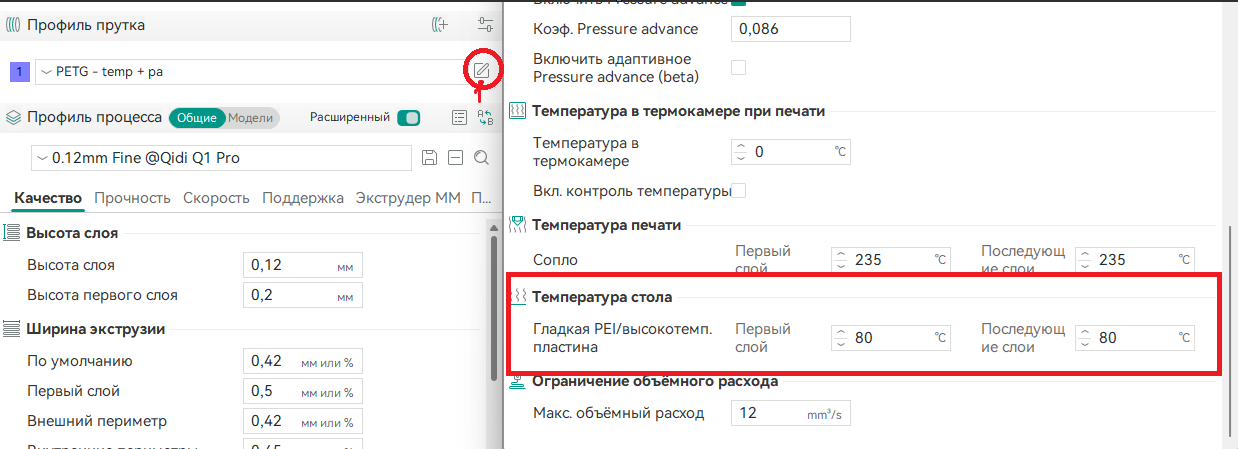Check Вкл. контроль температуры box
Viewport: 1238px width, 449px height.
(x=739, y=191)
